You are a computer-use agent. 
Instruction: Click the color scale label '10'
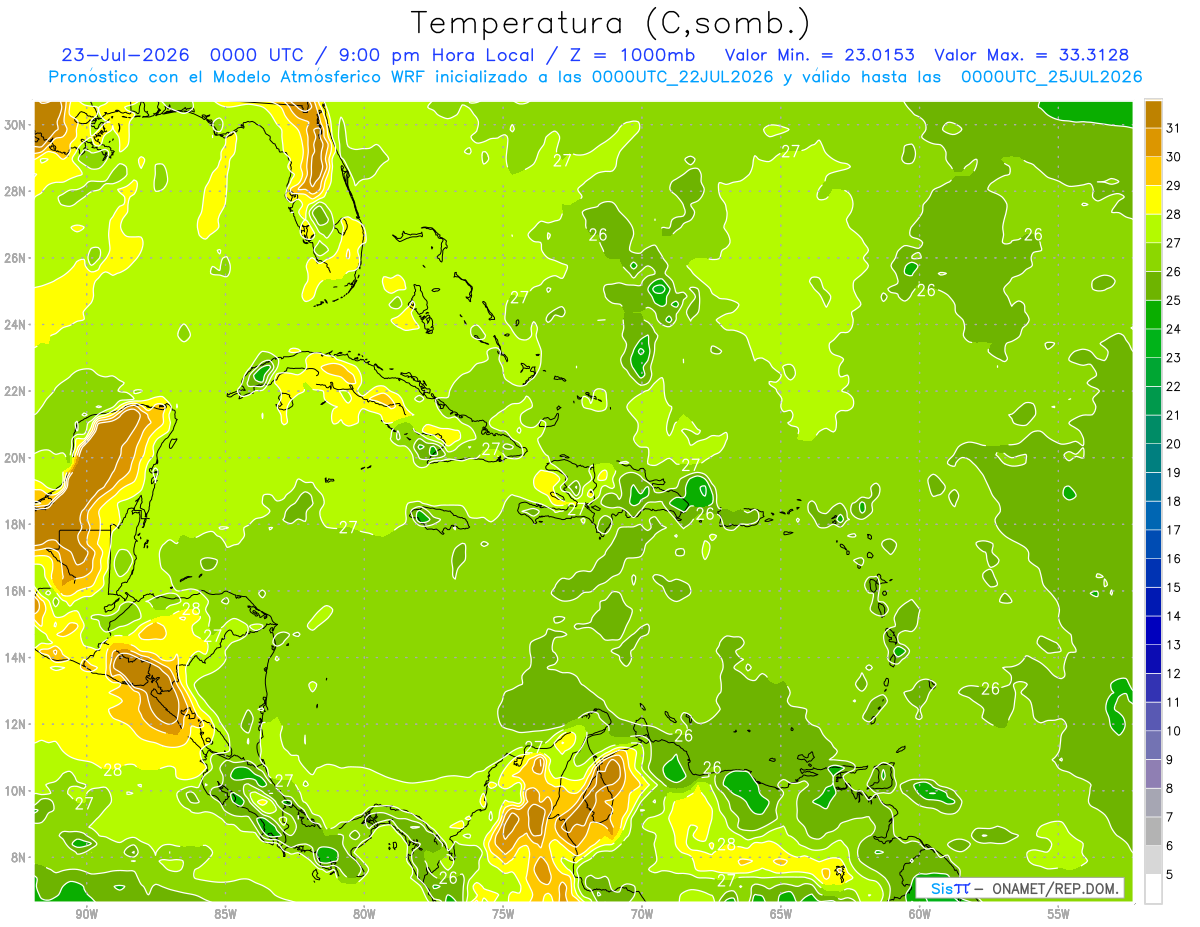pos(1173,731)
